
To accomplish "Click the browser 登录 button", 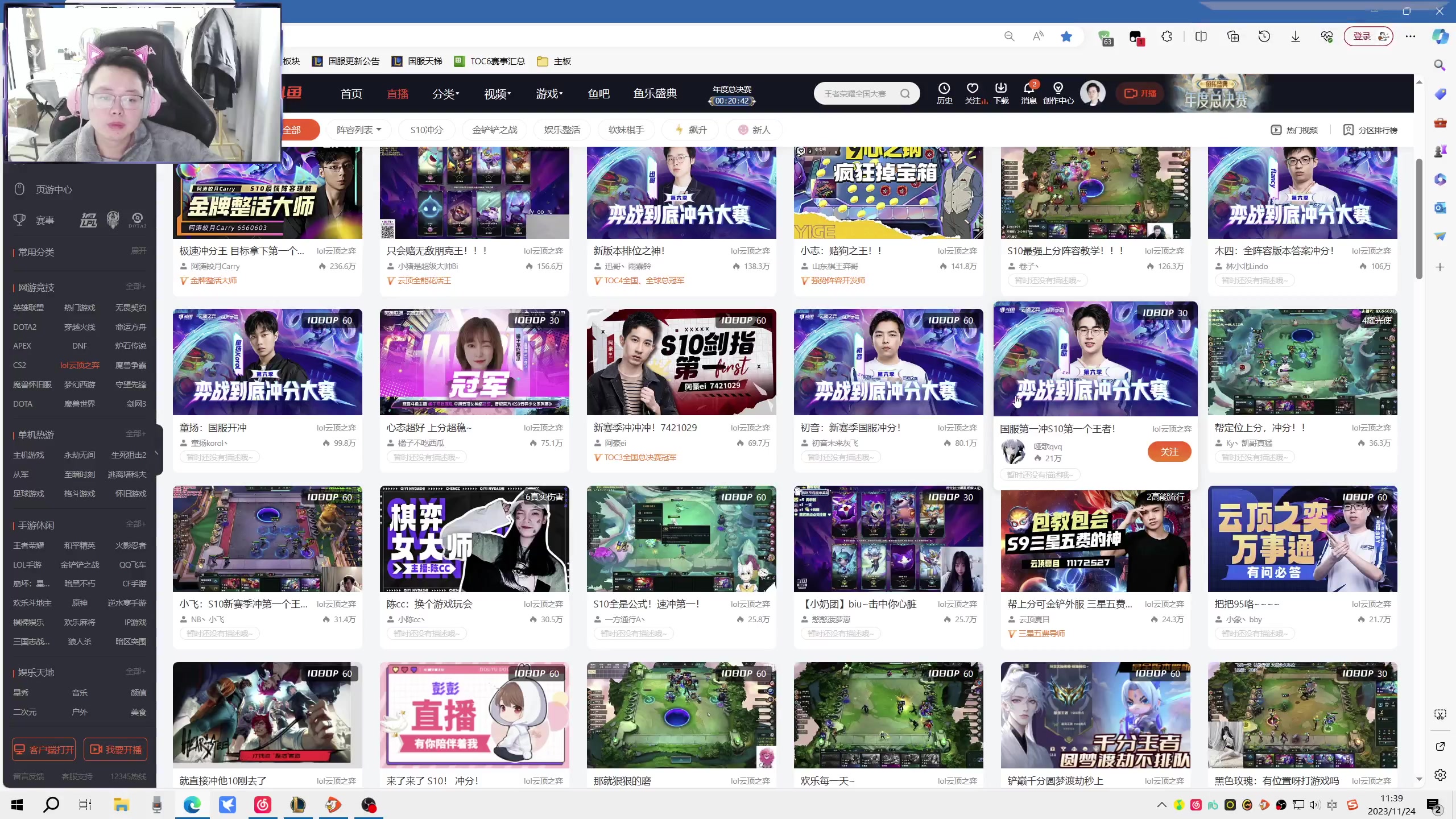I will [x=1368, y=37].
